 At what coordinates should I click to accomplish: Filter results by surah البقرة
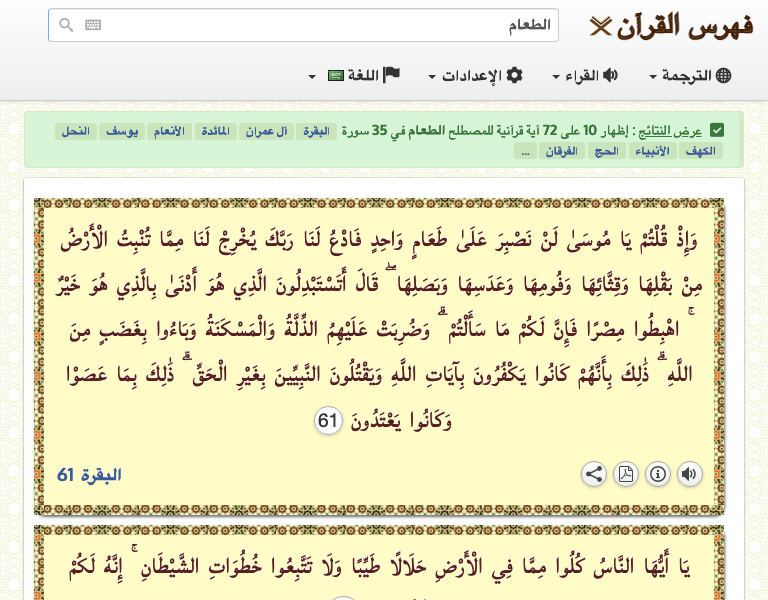tap(316, 131)
